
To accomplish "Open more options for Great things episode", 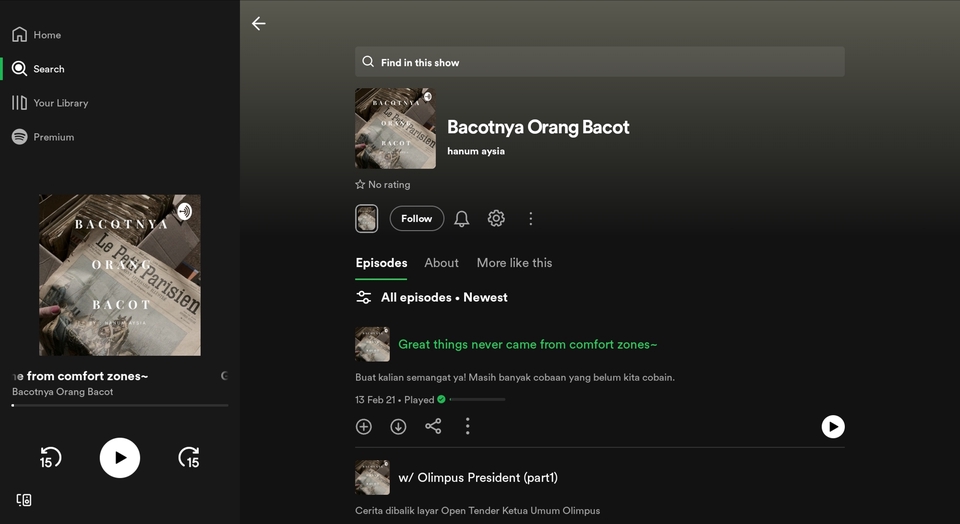I will point(467,427).
